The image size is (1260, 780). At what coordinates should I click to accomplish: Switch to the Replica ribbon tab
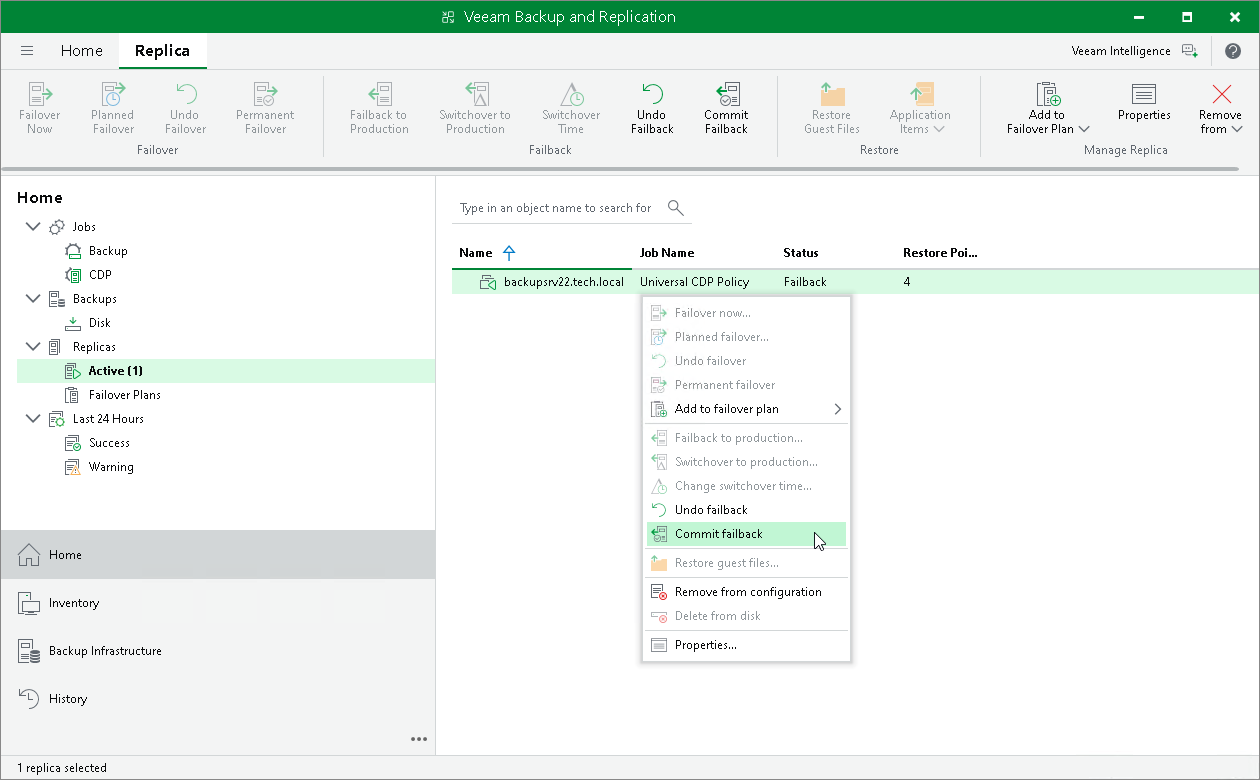pyautogui.click(x=163, y=51)
